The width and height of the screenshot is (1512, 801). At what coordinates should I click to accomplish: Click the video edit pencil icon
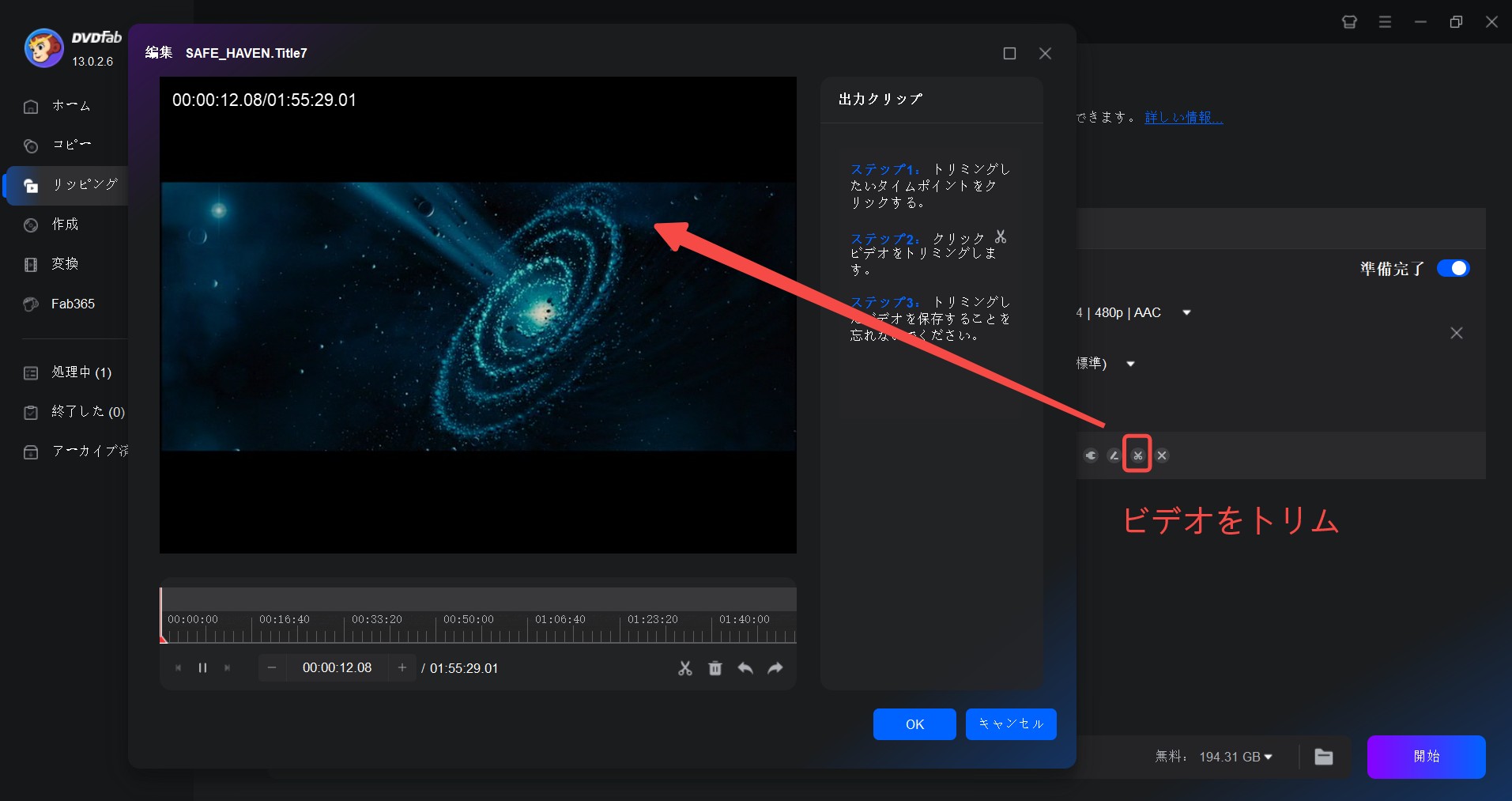[x=1114, y=455]
